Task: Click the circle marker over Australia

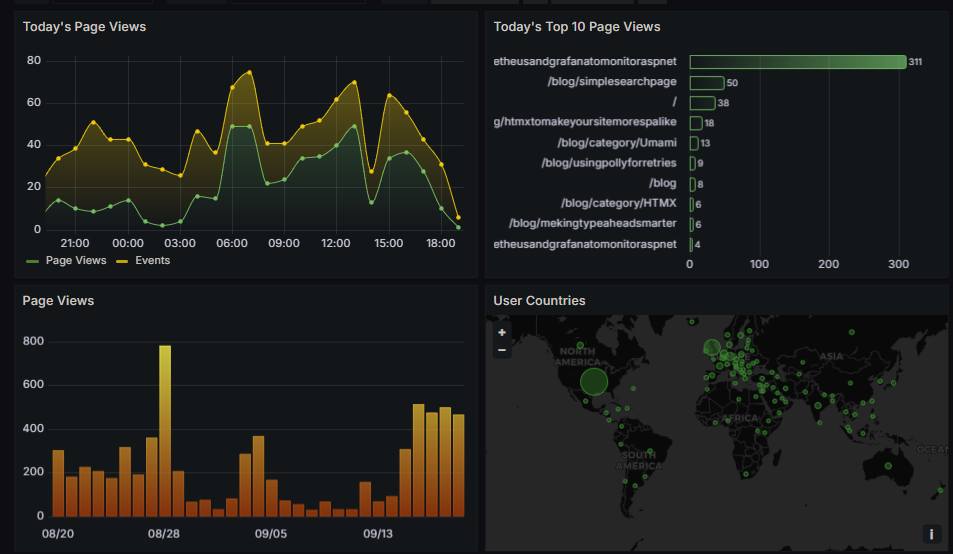Action: [888, 466]
